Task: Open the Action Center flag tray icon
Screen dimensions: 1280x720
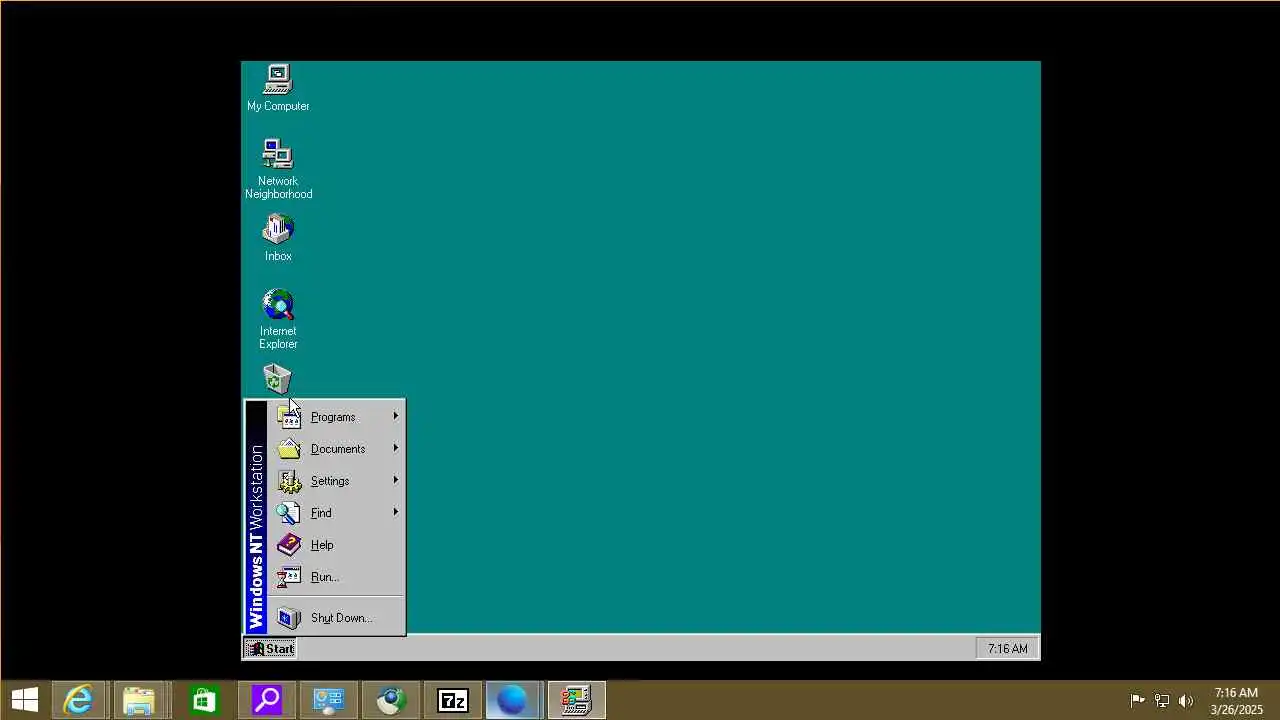Action: point(1137,700)
